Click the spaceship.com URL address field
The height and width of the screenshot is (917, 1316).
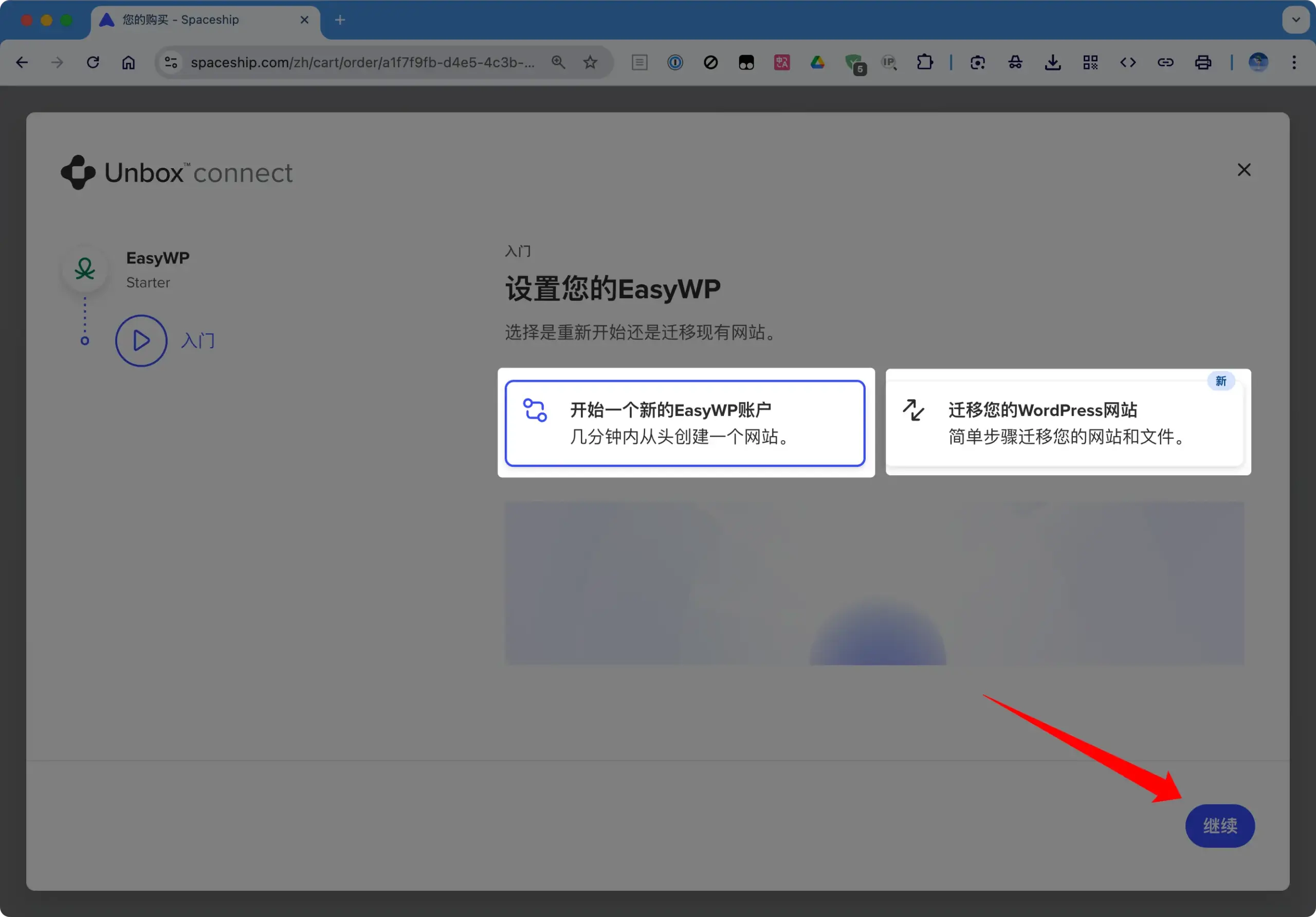tap(363, 62)
